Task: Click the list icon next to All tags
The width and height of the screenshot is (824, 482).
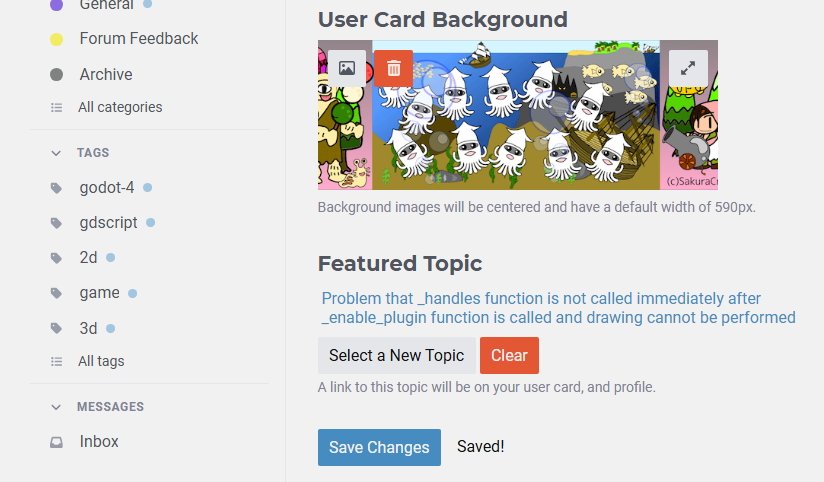Action: [x=56, y=362]
